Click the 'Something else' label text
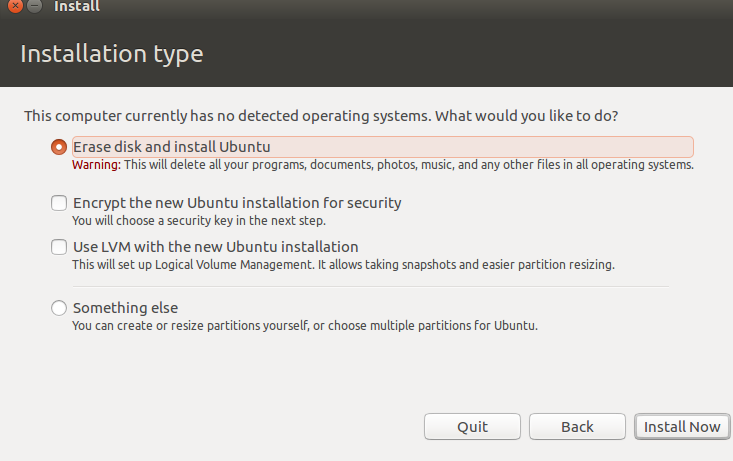This screenshot has width=733, height=461. click(x=125, y=308)
